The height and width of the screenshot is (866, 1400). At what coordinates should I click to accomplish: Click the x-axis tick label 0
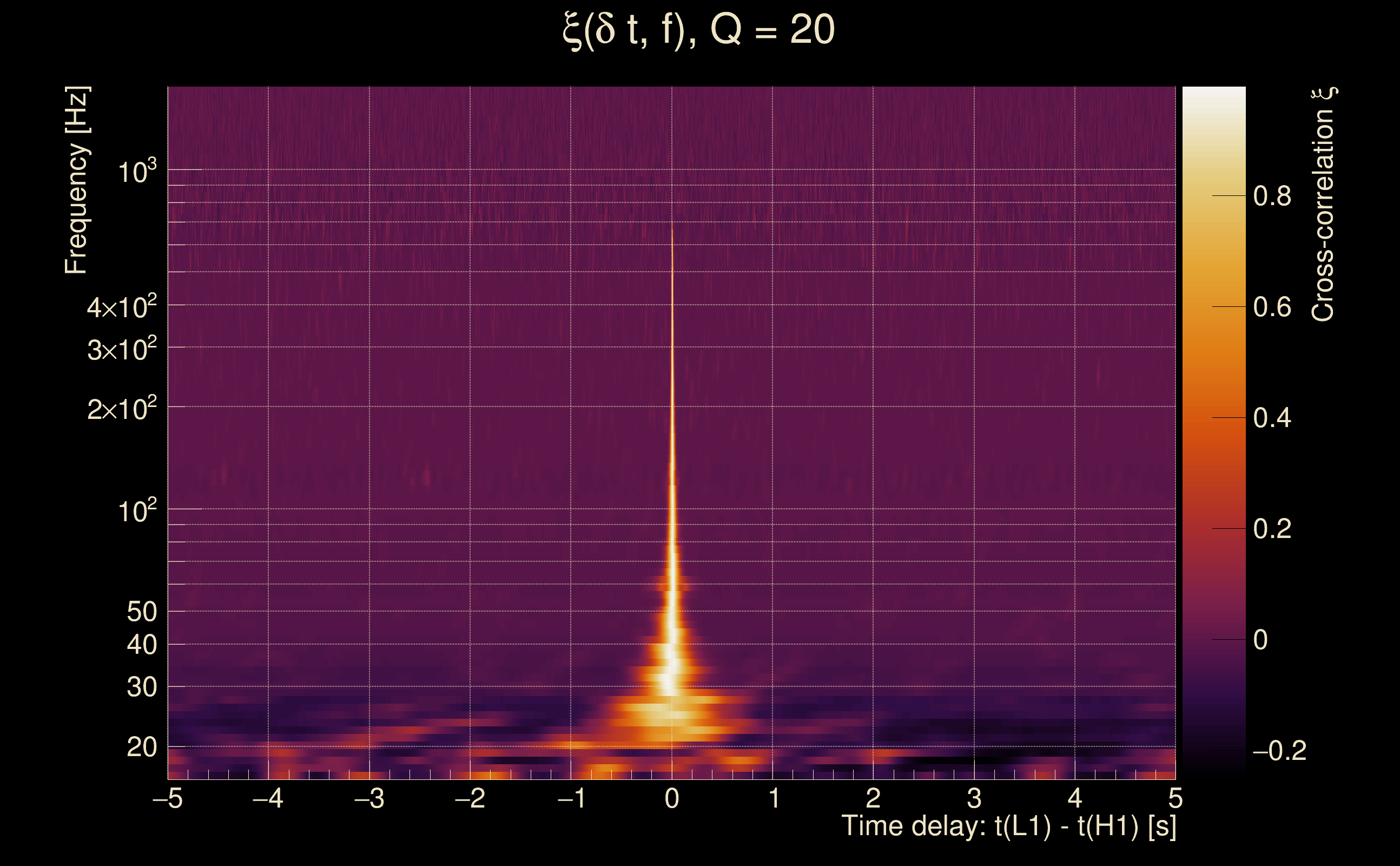click(672, 798)
